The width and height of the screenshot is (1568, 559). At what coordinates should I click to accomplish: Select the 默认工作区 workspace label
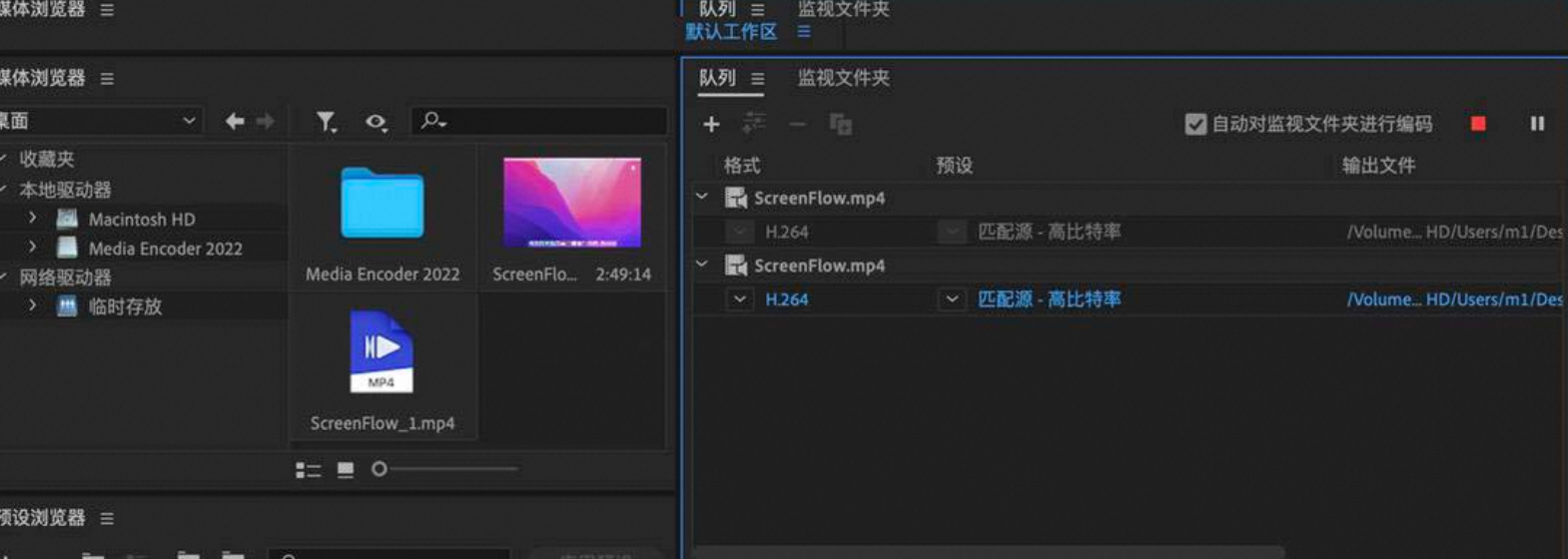(x=731, y=32)
